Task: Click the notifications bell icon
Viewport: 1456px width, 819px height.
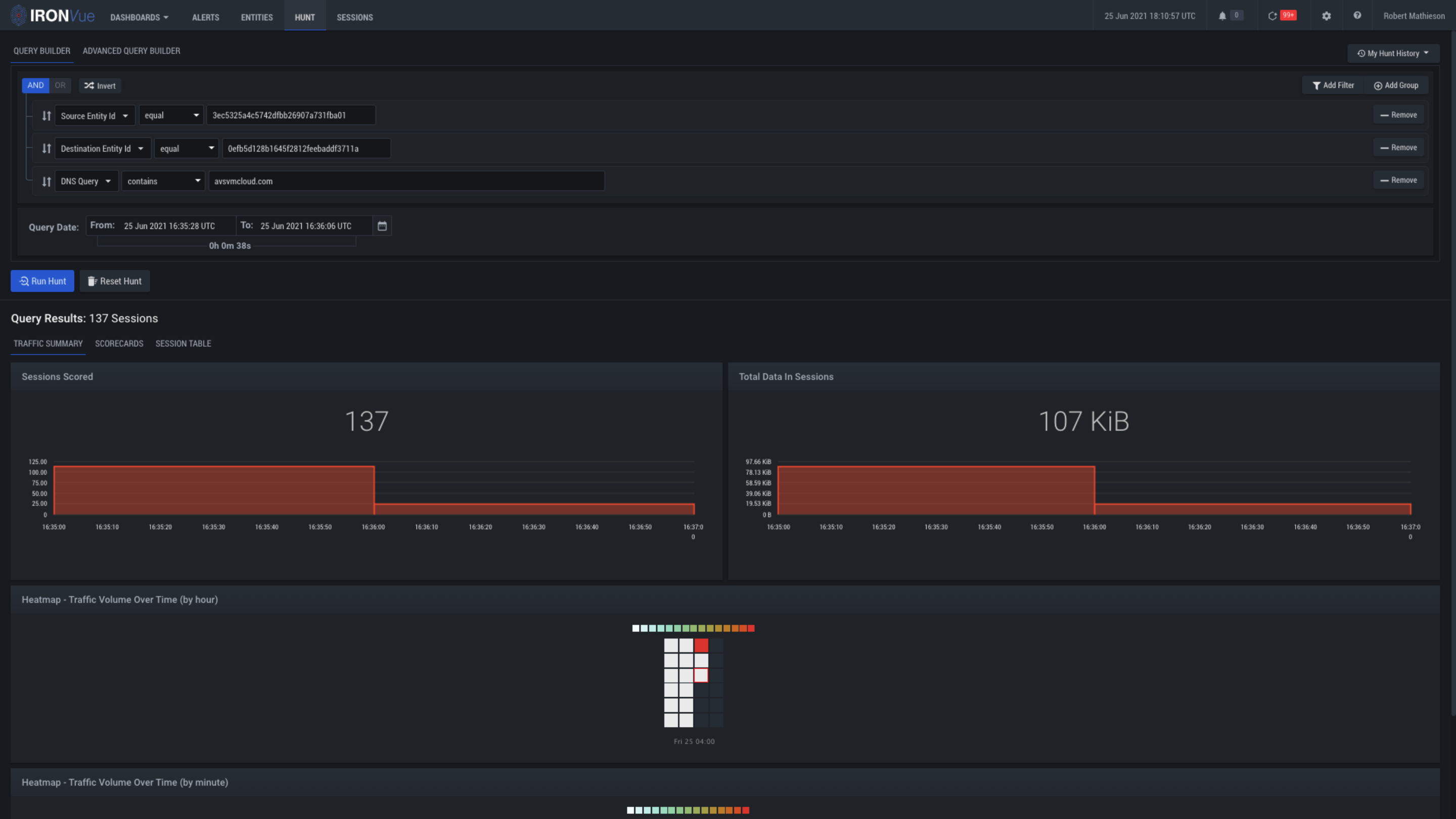Action: (1222, 16)
